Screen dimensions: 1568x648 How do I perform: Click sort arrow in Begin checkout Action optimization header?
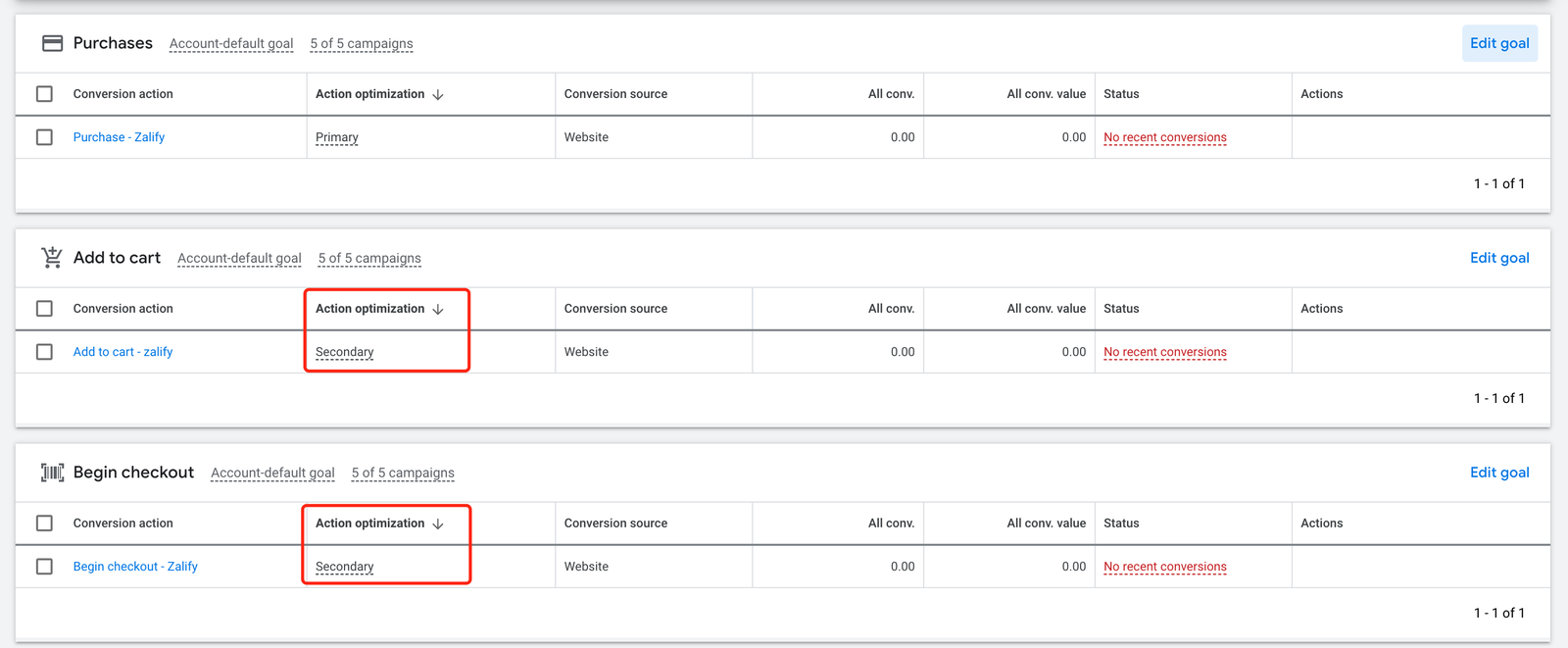pyautogui.click(x=438, y=523)
